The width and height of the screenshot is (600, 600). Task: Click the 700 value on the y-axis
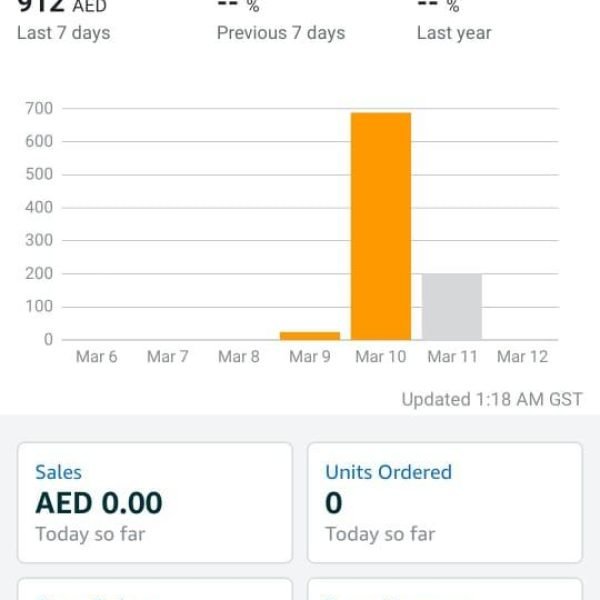point(41,108)
